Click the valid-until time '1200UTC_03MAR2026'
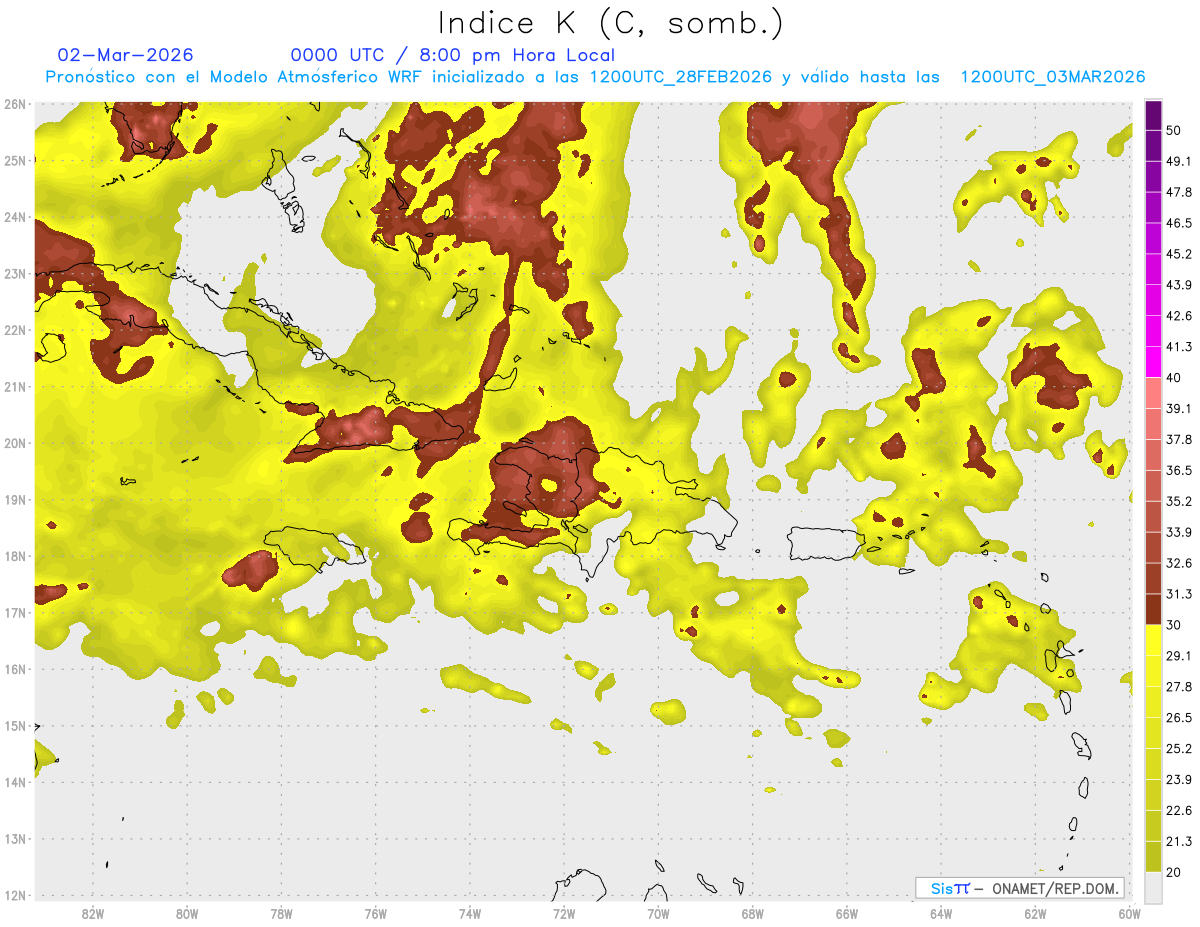The width and height of the screenshot is (1200, 927). click(x=1052, y=77)
